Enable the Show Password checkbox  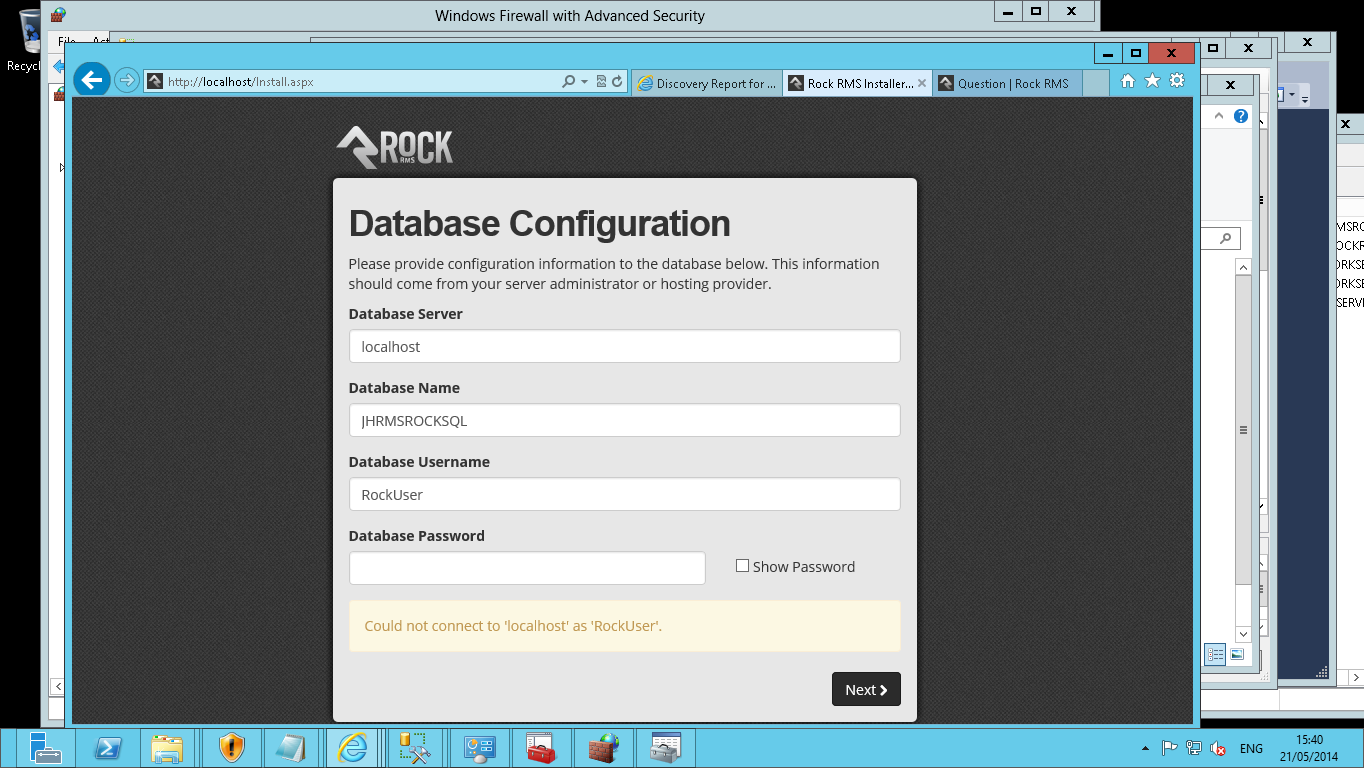(x=742, y=566)
